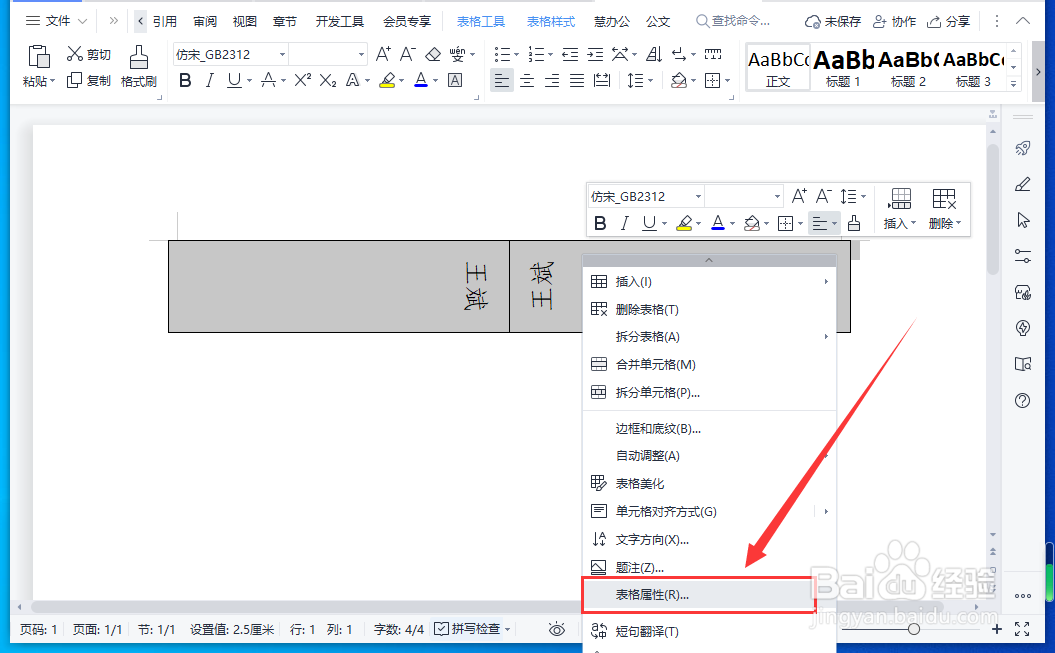Click the character border icon

[x=455, y=81]
